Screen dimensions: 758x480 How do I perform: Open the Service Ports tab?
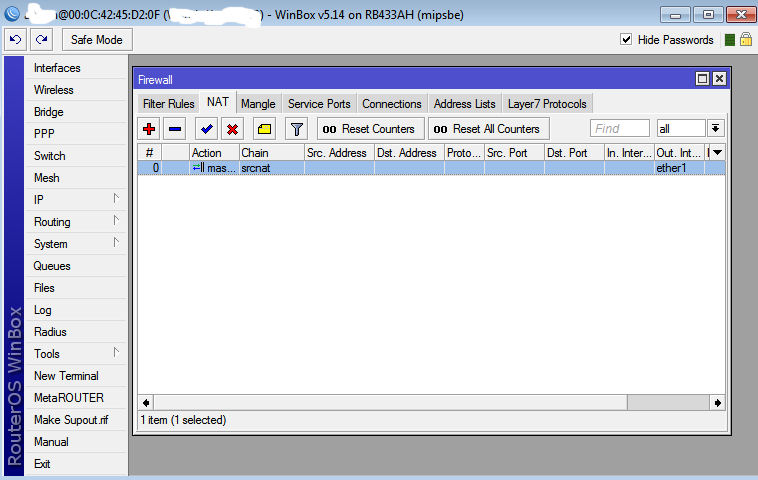319,104
